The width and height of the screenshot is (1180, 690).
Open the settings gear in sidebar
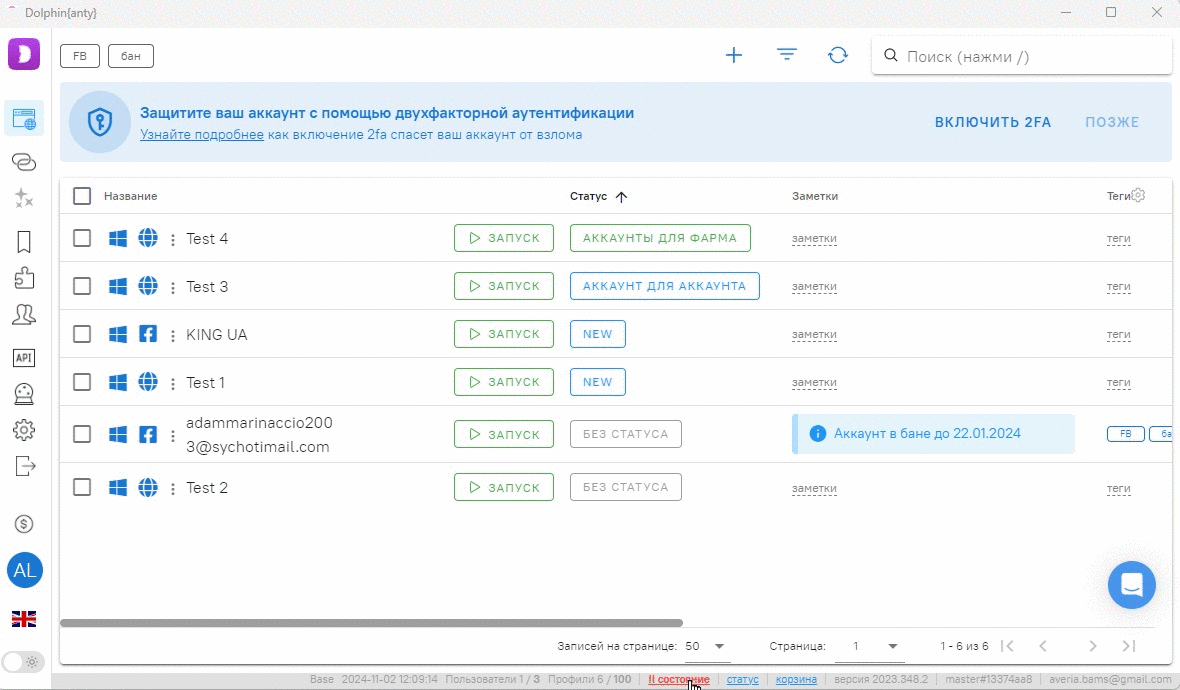coord(24,430)
